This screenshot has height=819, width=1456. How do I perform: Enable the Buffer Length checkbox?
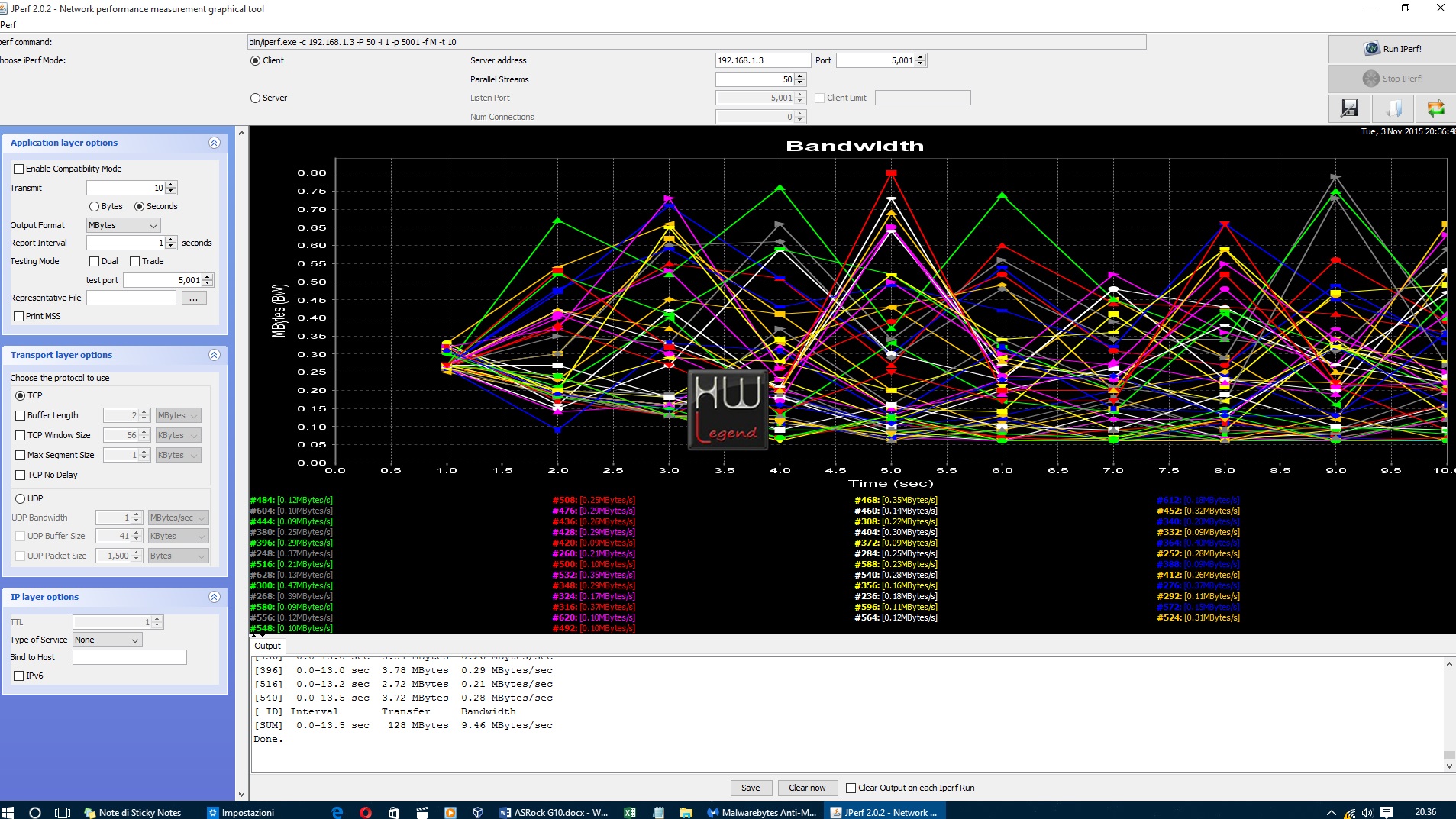coord(21,415)
